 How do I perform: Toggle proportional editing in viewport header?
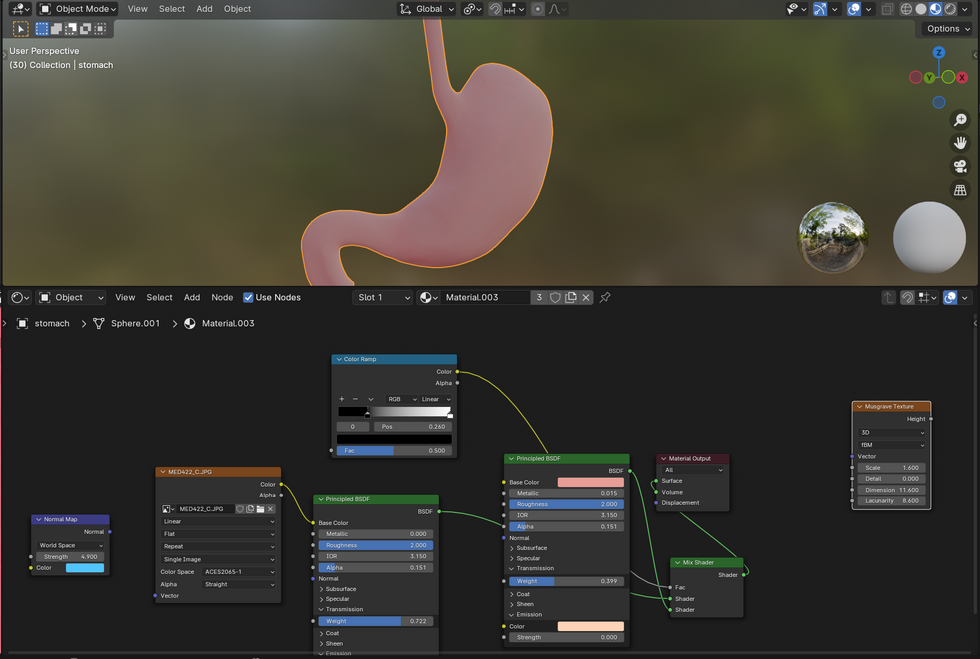(538, 9)
